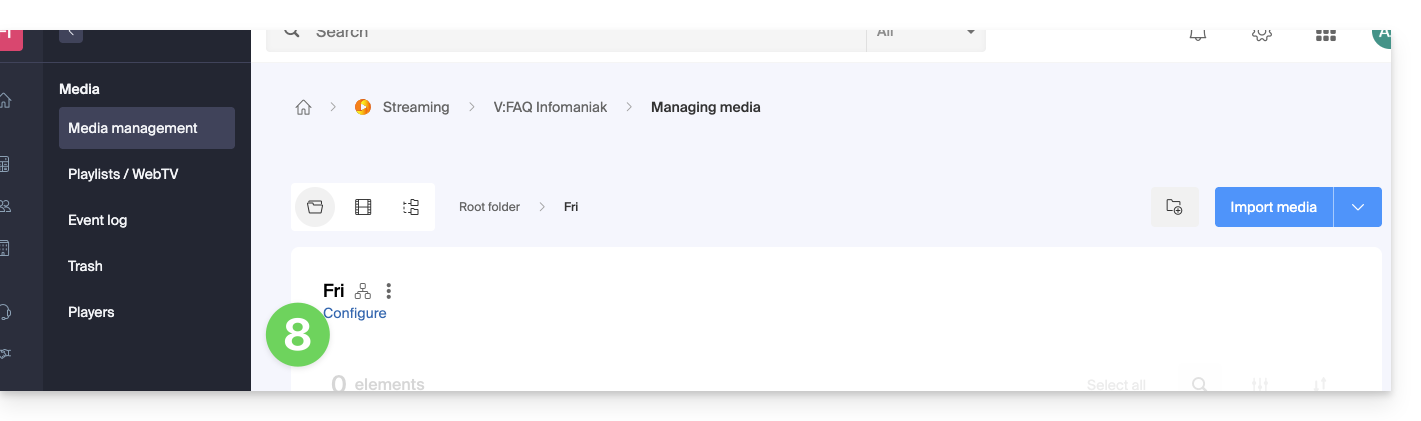Click the new folder icon button
This screenshot has width=1421, height=421.
pyautogui.click(x=1174, y=207)
